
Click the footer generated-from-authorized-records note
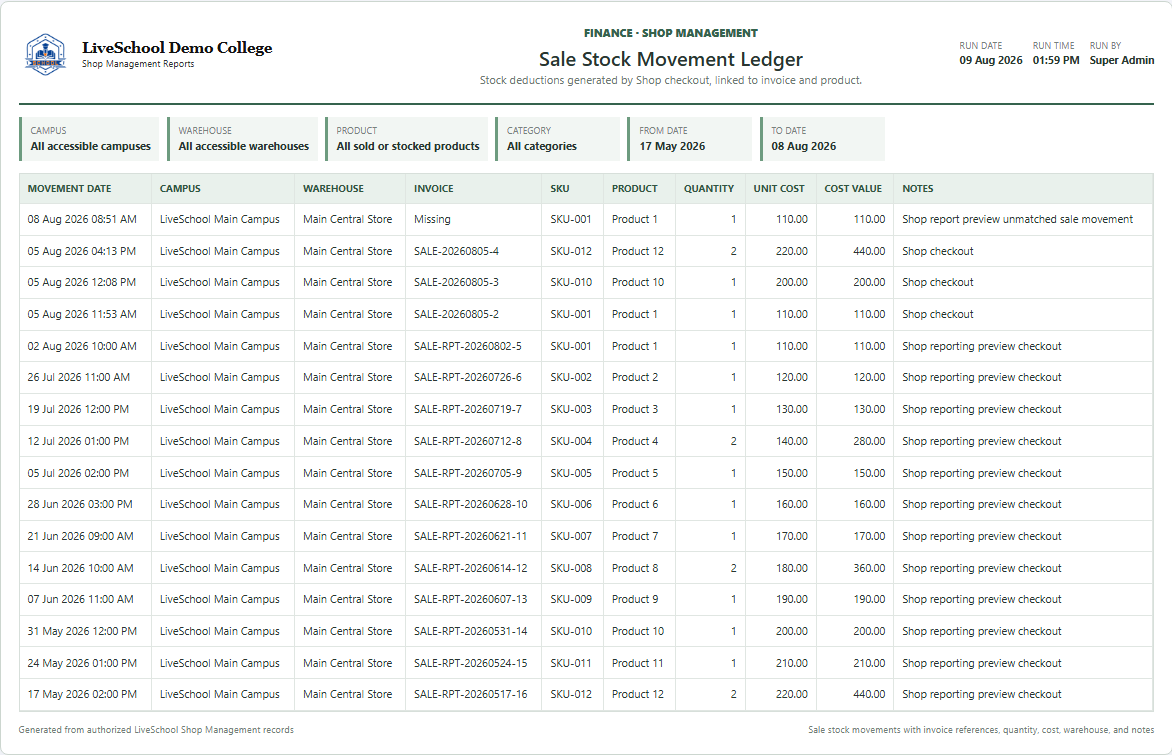pos(156,730)
